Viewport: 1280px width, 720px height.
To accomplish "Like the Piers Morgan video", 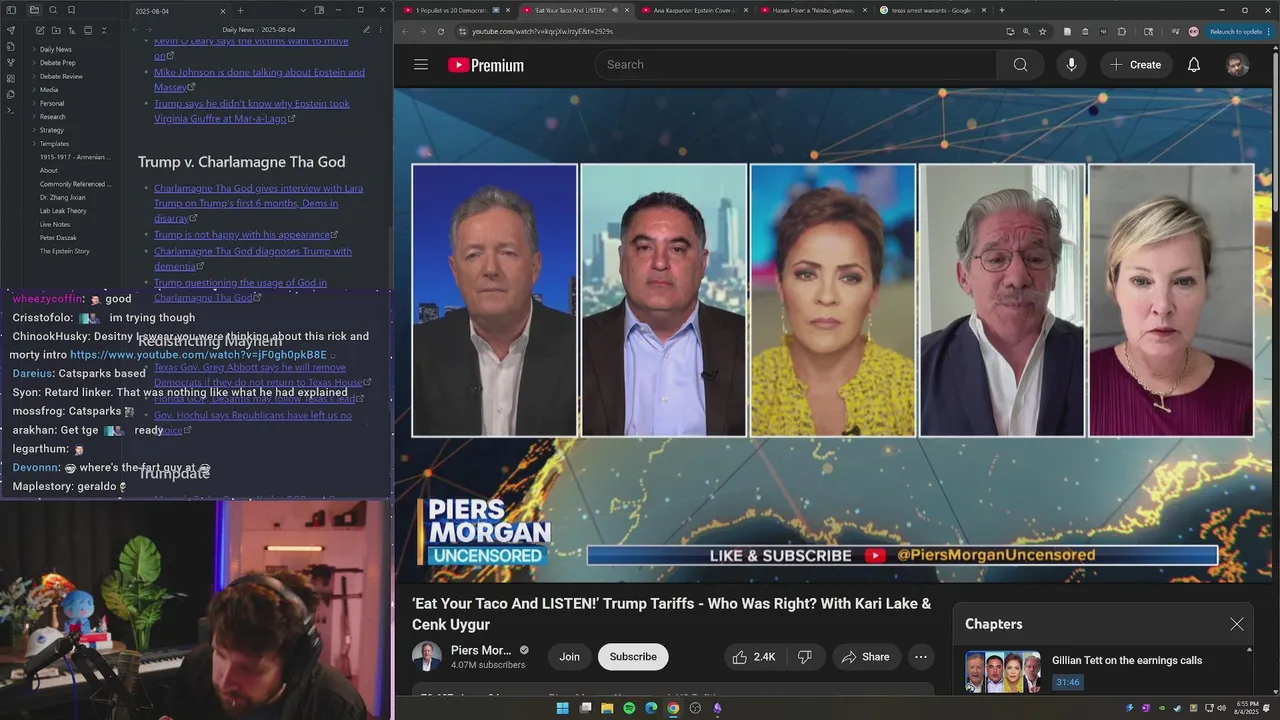I will (x=753, y=657).
